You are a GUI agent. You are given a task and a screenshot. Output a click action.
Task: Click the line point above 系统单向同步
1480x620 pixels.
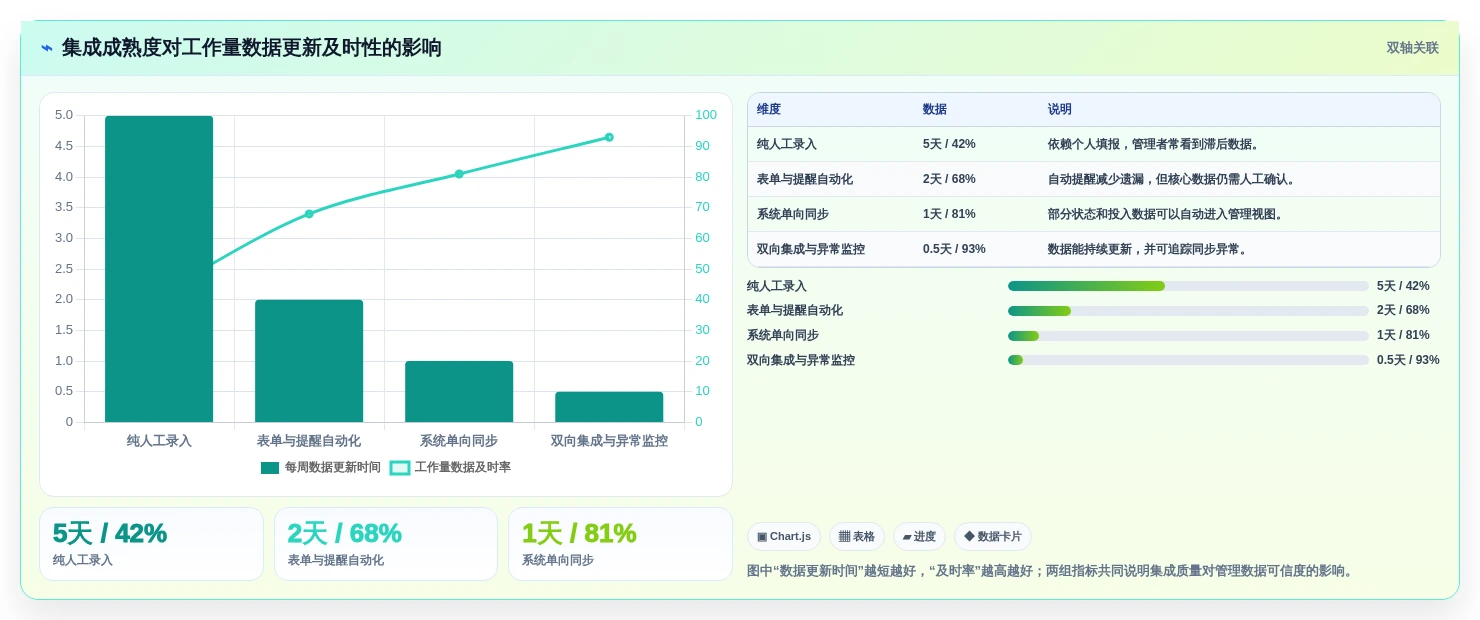pos(459,174)
